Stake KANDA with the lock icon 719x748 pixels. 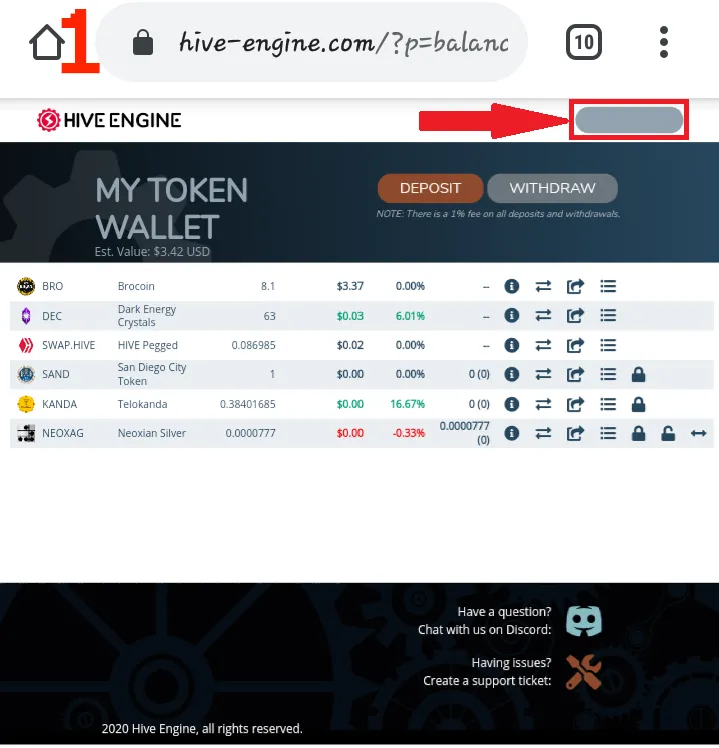pos(638,405)
